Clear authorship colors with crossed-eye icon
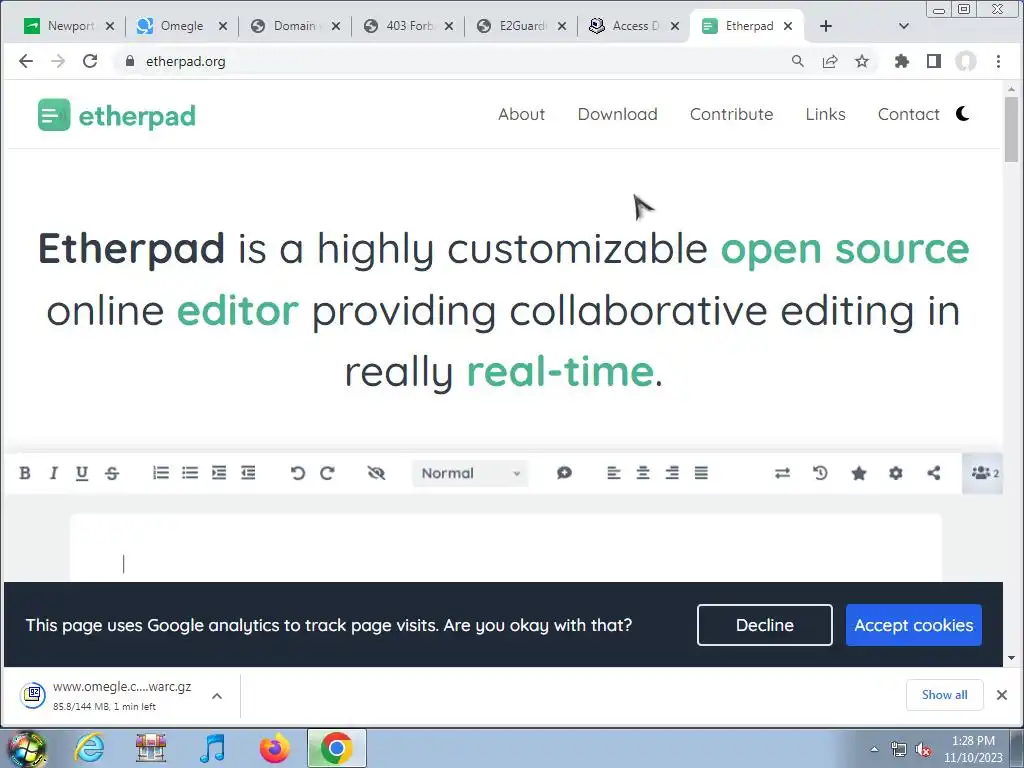This screenshot has width=1024, height=768. pos(376,473)
